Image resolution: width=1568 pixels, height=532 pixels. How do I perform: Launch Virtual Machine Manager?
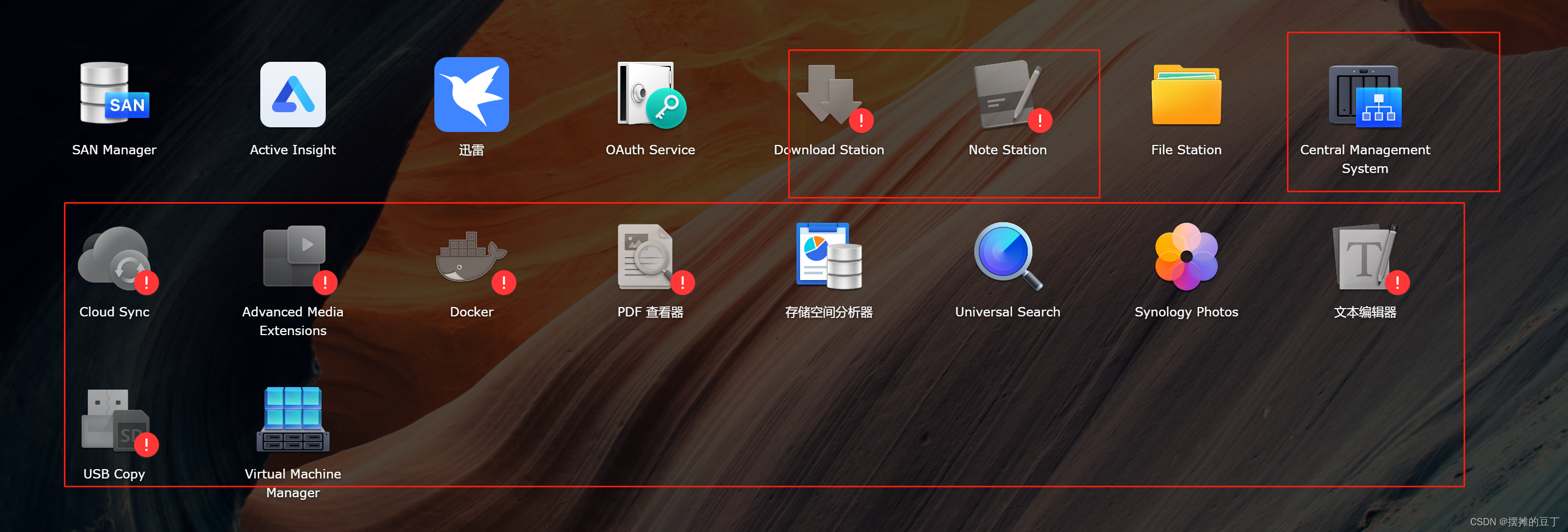293,419
